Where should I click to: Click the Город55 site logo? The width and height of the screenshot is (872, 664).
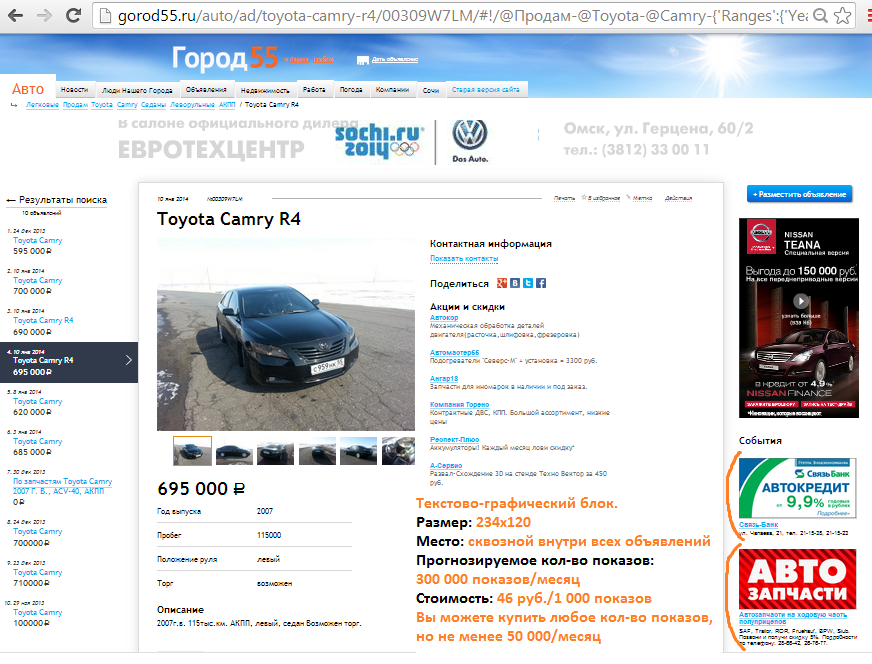(x=225, y=58)
